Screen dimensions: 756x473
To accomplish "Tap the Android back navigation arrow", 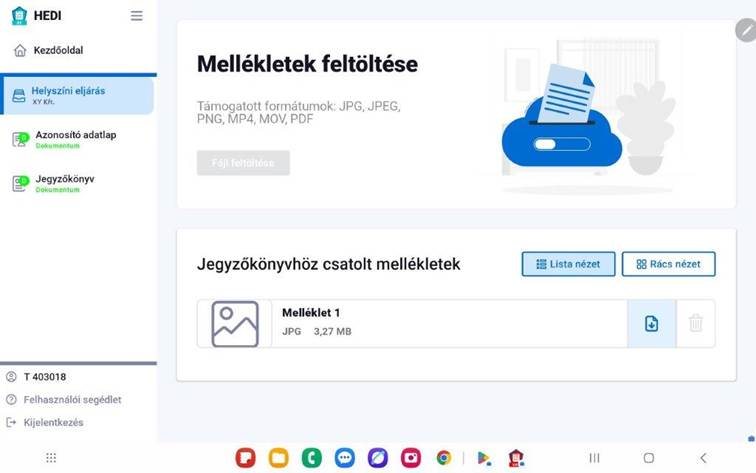I will (x=703, y=458).
